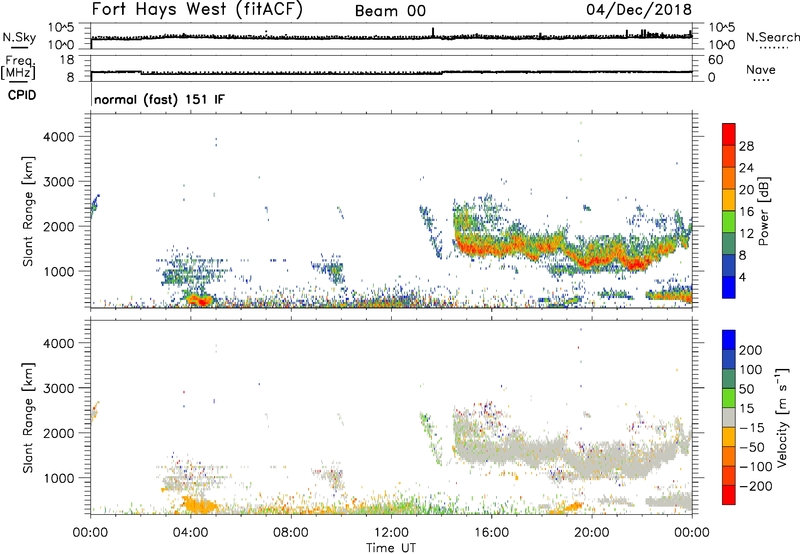This screenshot has width=800, height=554.
Task: Select the 'Freq. [MHz]' axis label
Action: (x=18, y=67)
